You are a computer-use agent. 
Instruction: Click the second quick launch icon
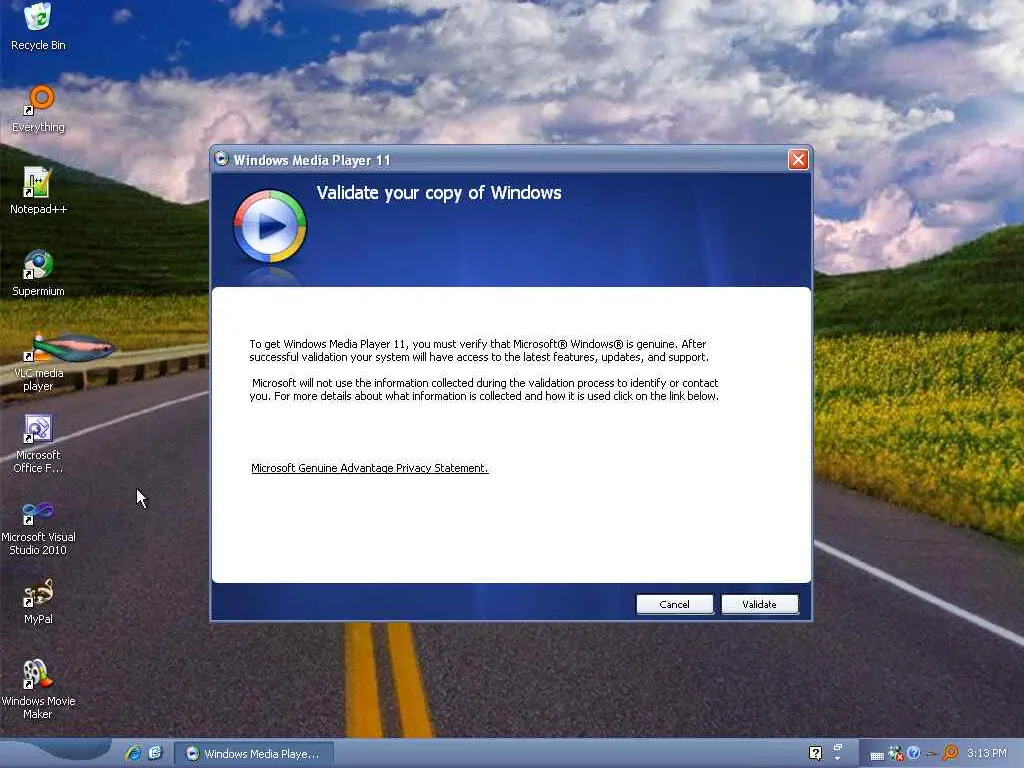pyautogui.click(x=155, y=753)
